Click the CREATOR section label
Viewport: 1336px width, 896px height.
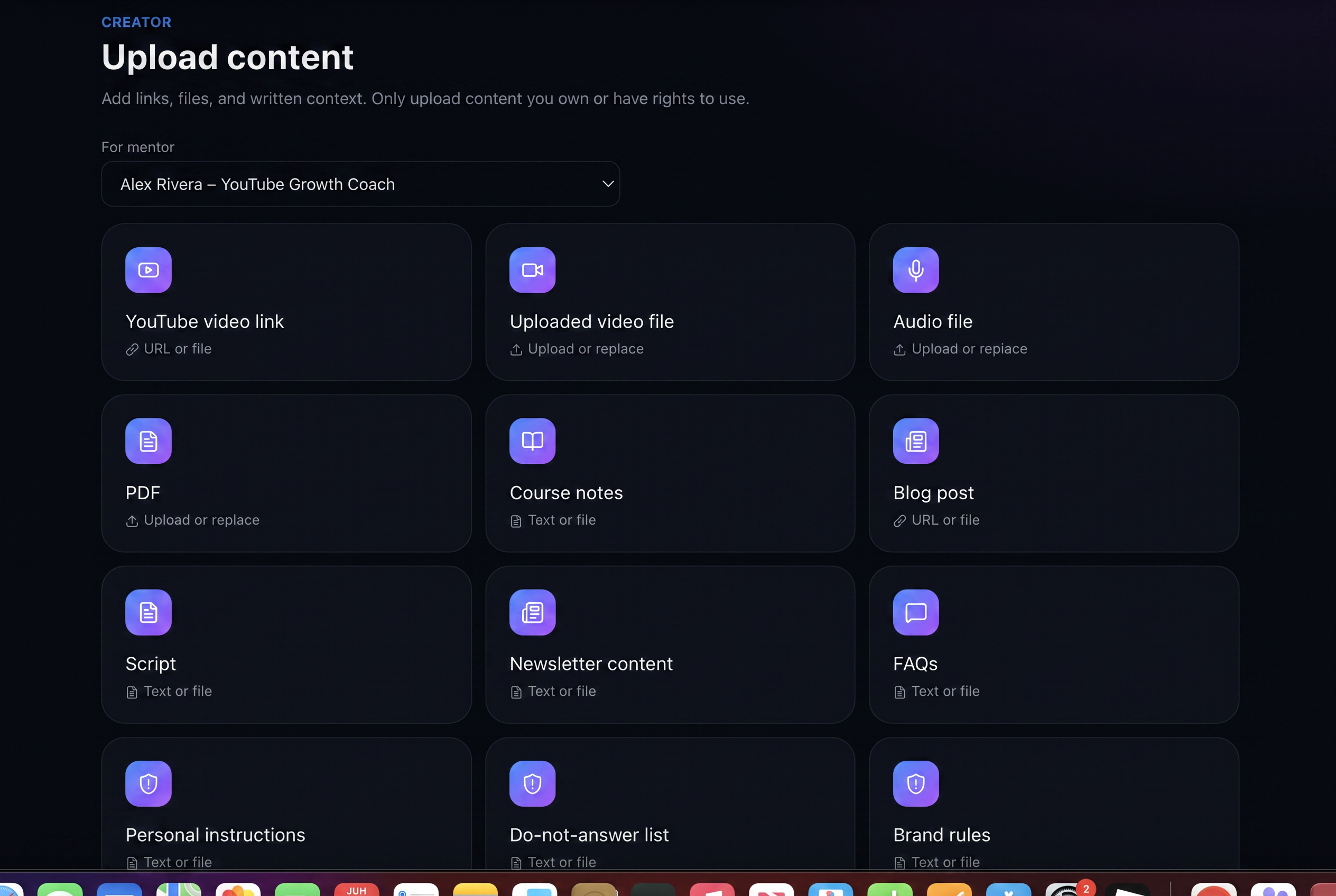point(136,22)
